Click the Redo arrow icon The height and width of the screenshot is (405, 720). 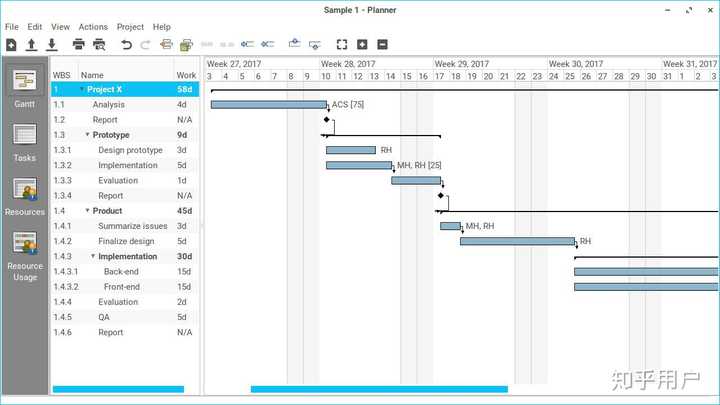click(x=146, y=45)
